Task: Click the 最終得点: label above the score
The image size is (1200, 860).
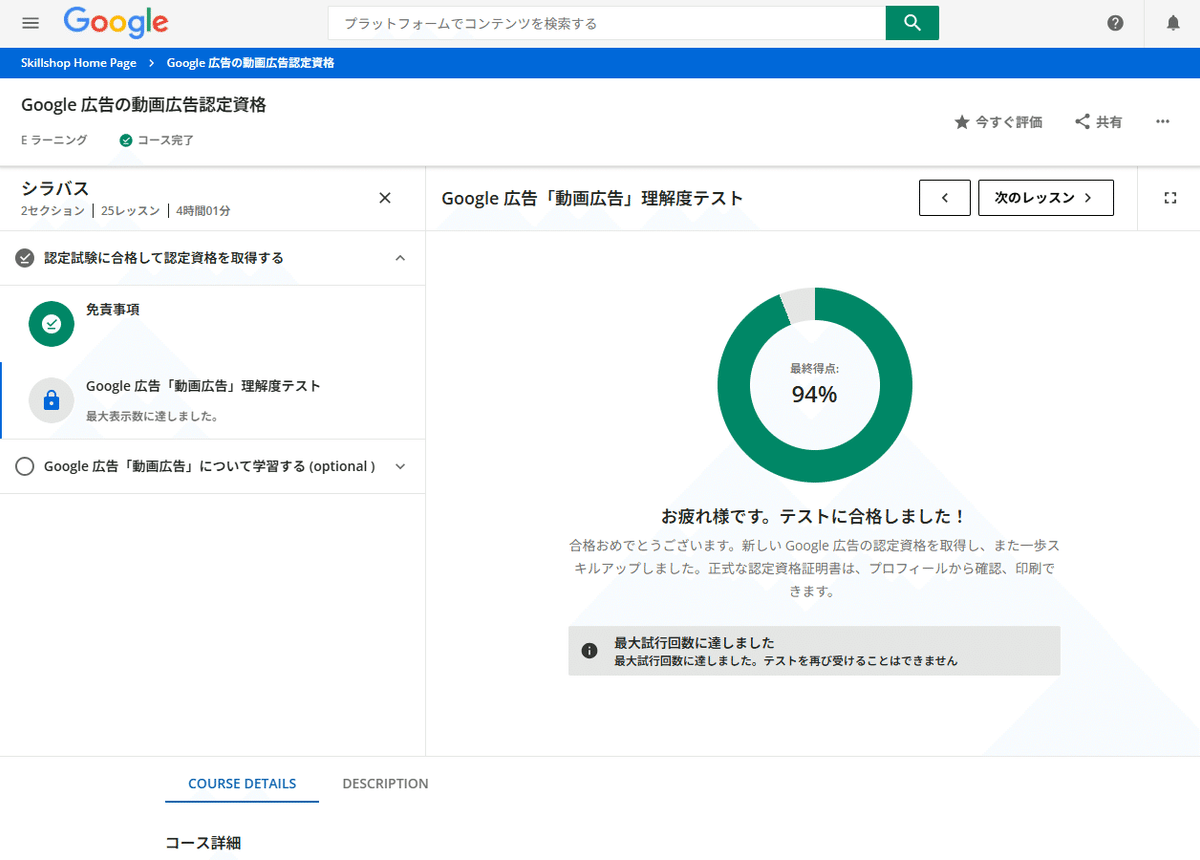Action: coord(815,368)
